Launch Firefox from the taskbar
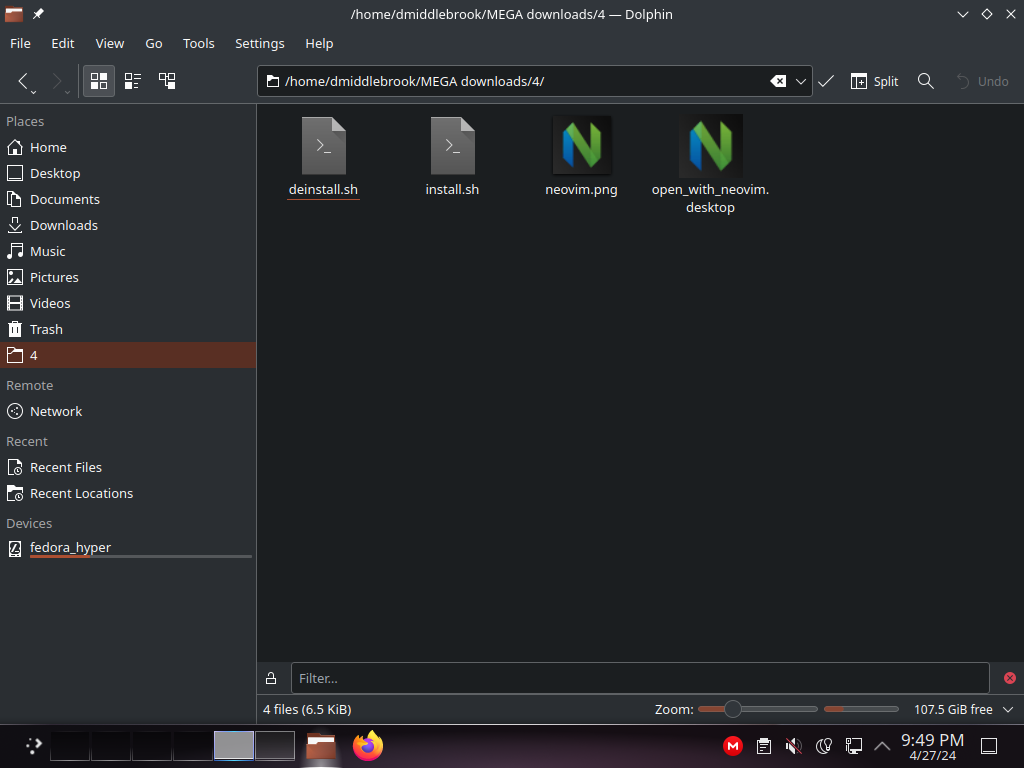The image size is (1024, 768). pyautogui.click(x=368, y=746)
